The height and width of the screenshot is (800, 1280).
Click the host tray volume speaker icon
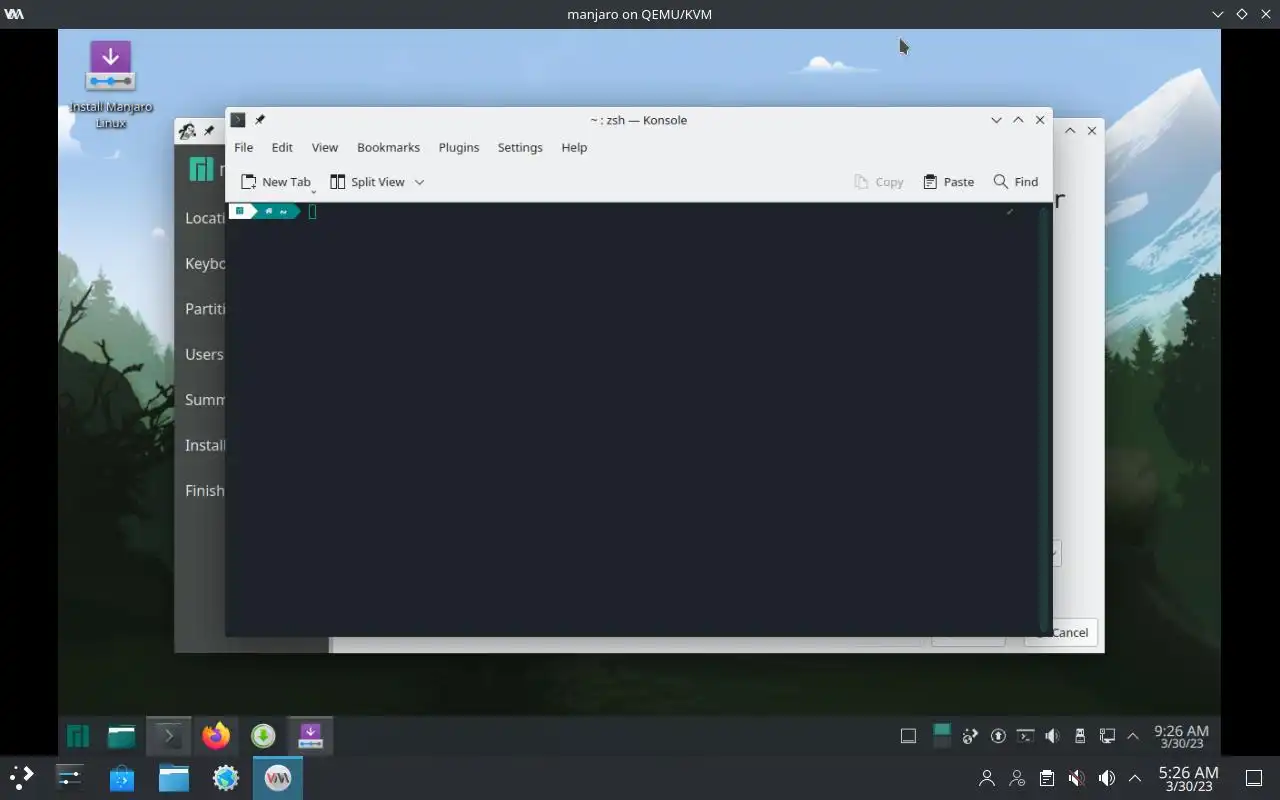tap(1106, 778)
